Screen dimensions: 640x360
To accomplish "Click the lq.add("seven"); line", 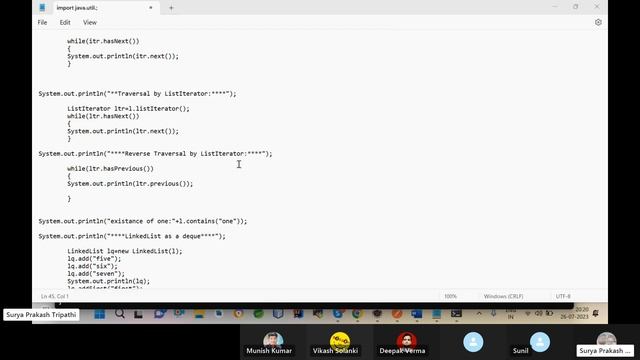I will pos(96,274).
